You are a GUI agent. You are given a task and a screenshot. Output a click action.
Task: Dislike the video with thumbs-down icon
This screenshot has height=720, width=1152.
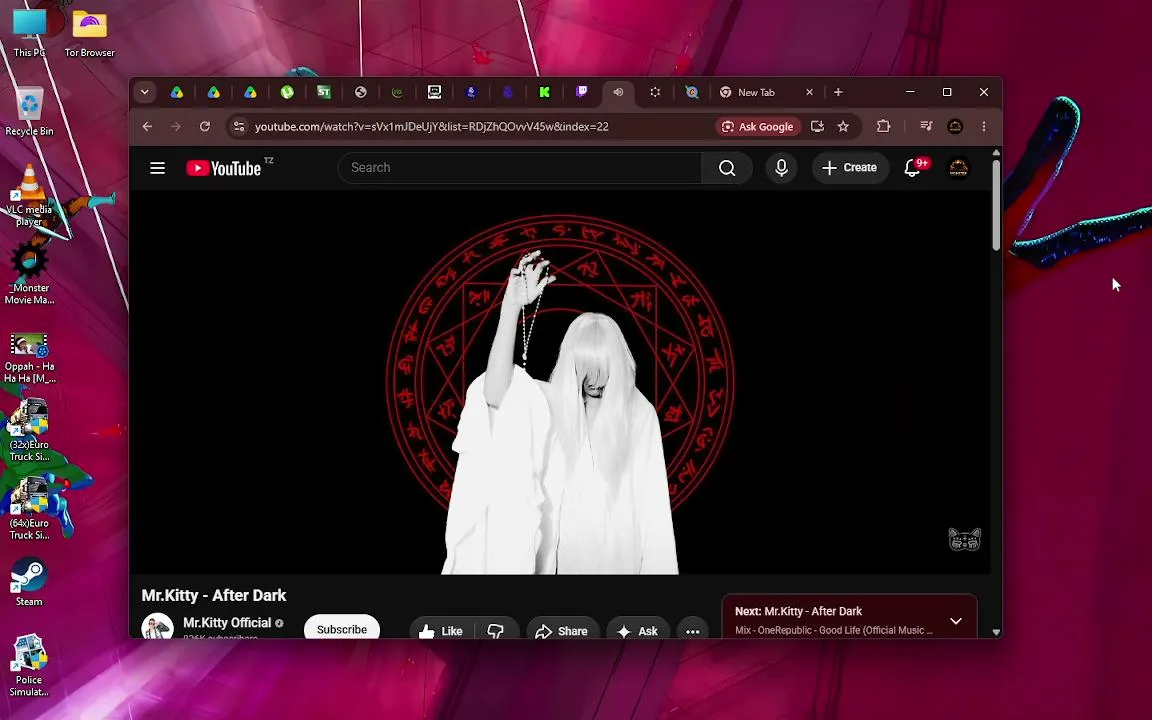click(x=496, y=630)
